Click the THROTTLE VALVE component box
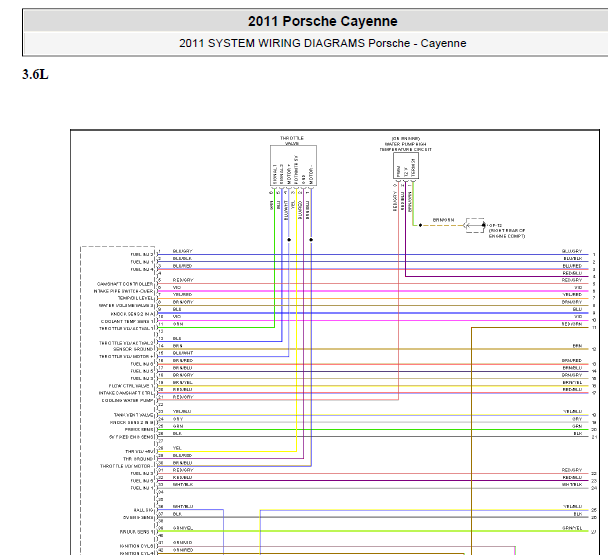The width and height of the screenshot is (608, 555). [293, 166]
